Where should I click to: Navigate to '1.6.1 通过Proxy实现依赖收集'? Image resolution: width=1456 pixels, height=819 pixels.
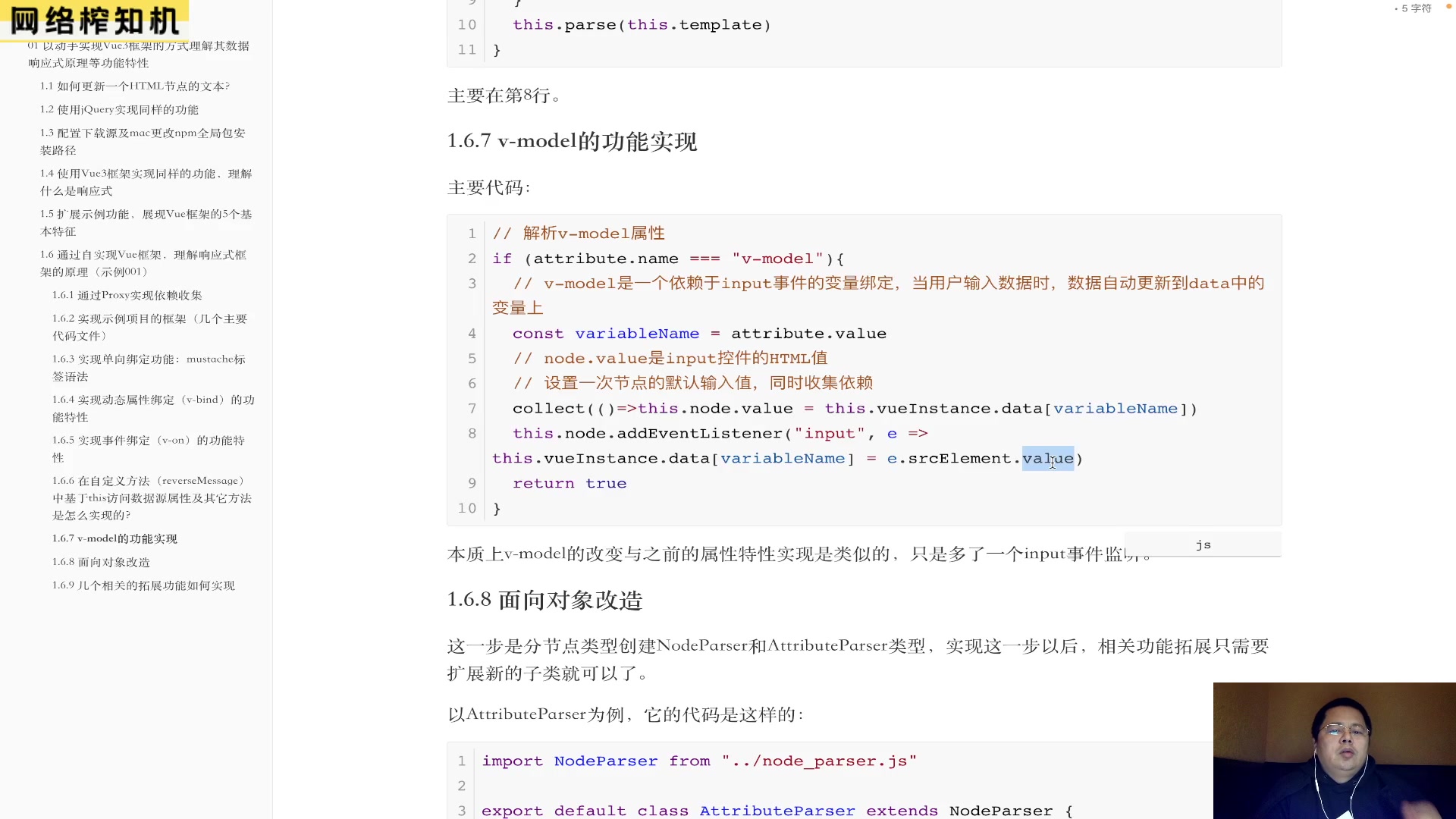click(127, 296)
